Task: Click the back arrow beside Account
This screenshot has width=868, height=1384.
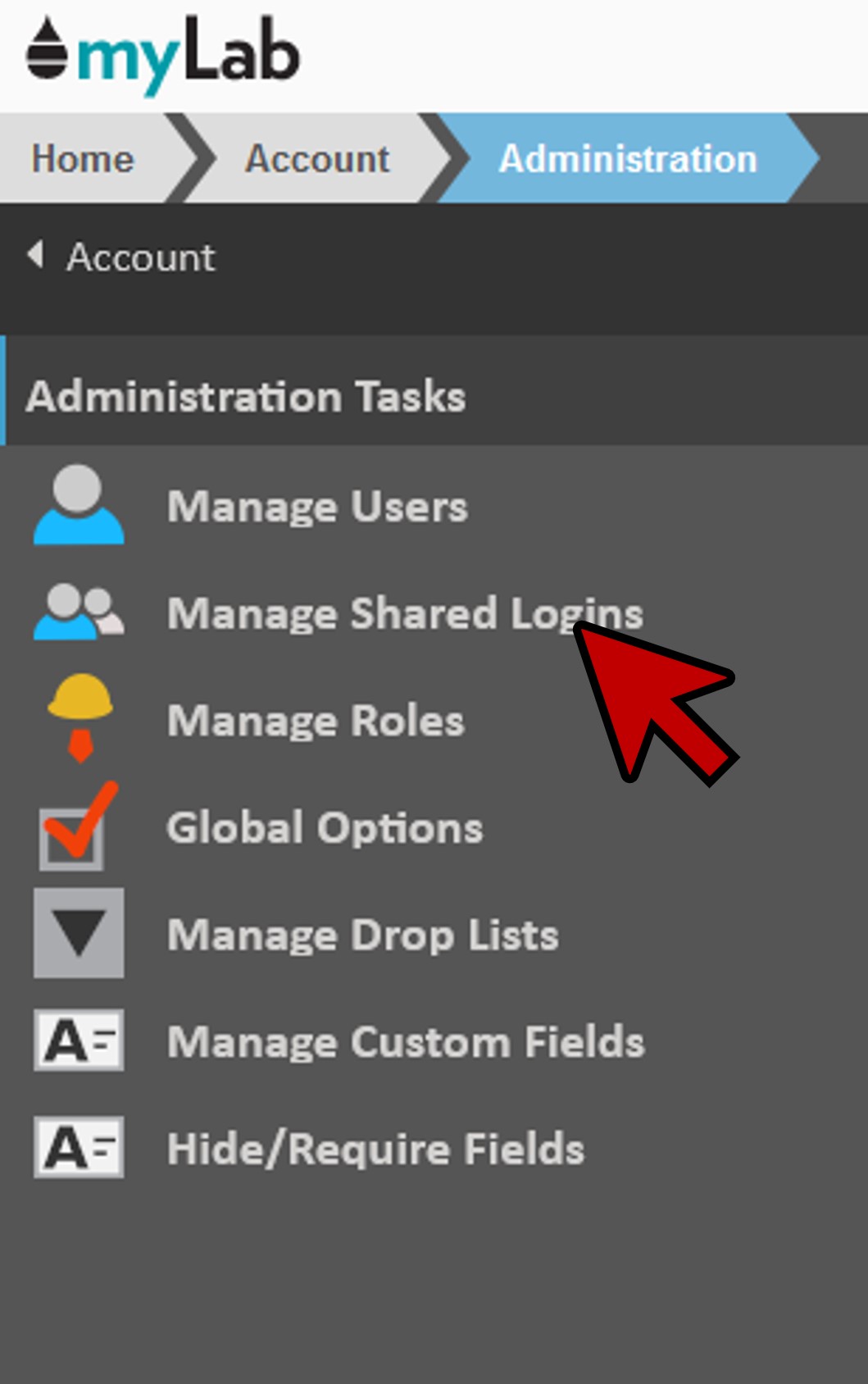Action: point(35,255)
